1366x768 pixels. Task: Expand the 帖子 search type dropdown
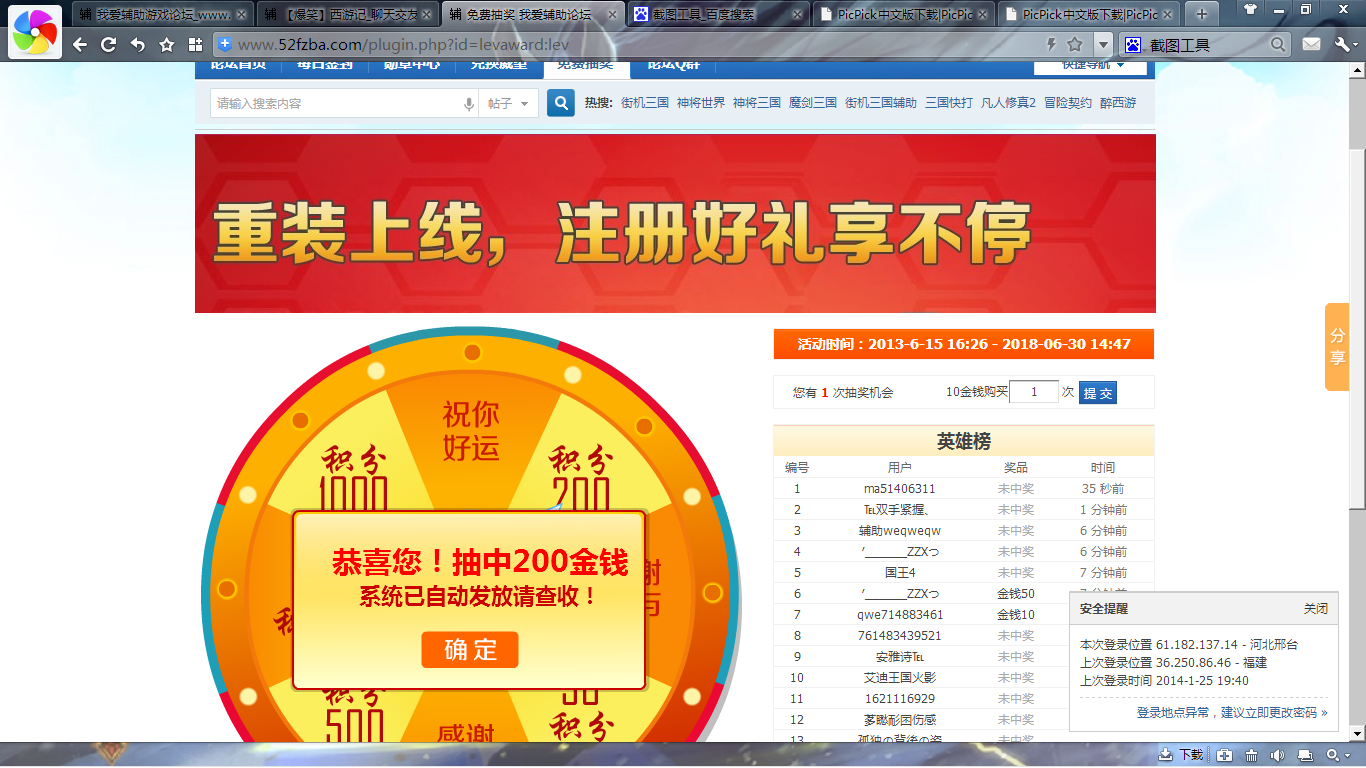(x=508, y=104)
